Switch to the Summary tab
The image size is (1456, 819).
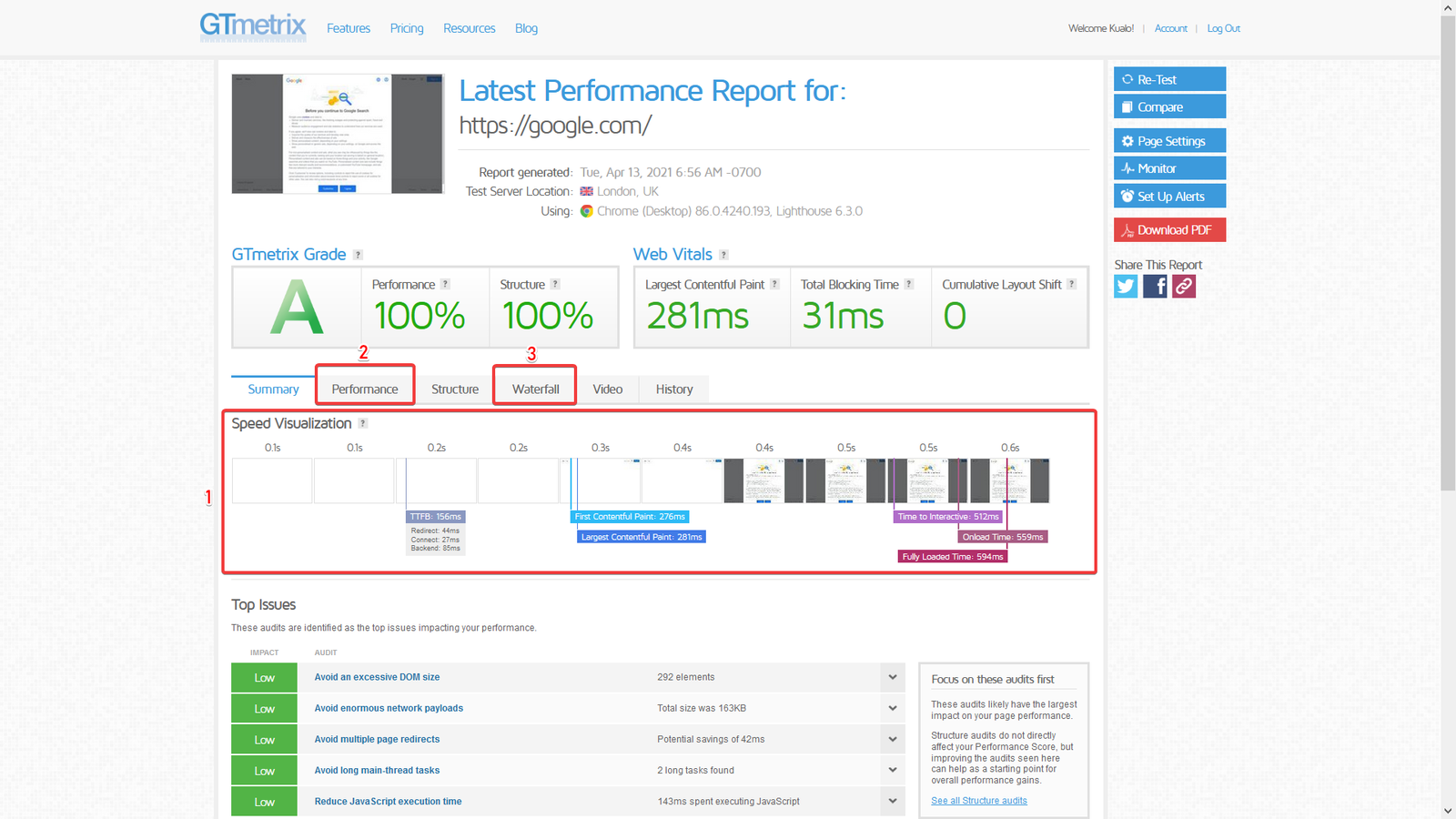click(273, 389)
